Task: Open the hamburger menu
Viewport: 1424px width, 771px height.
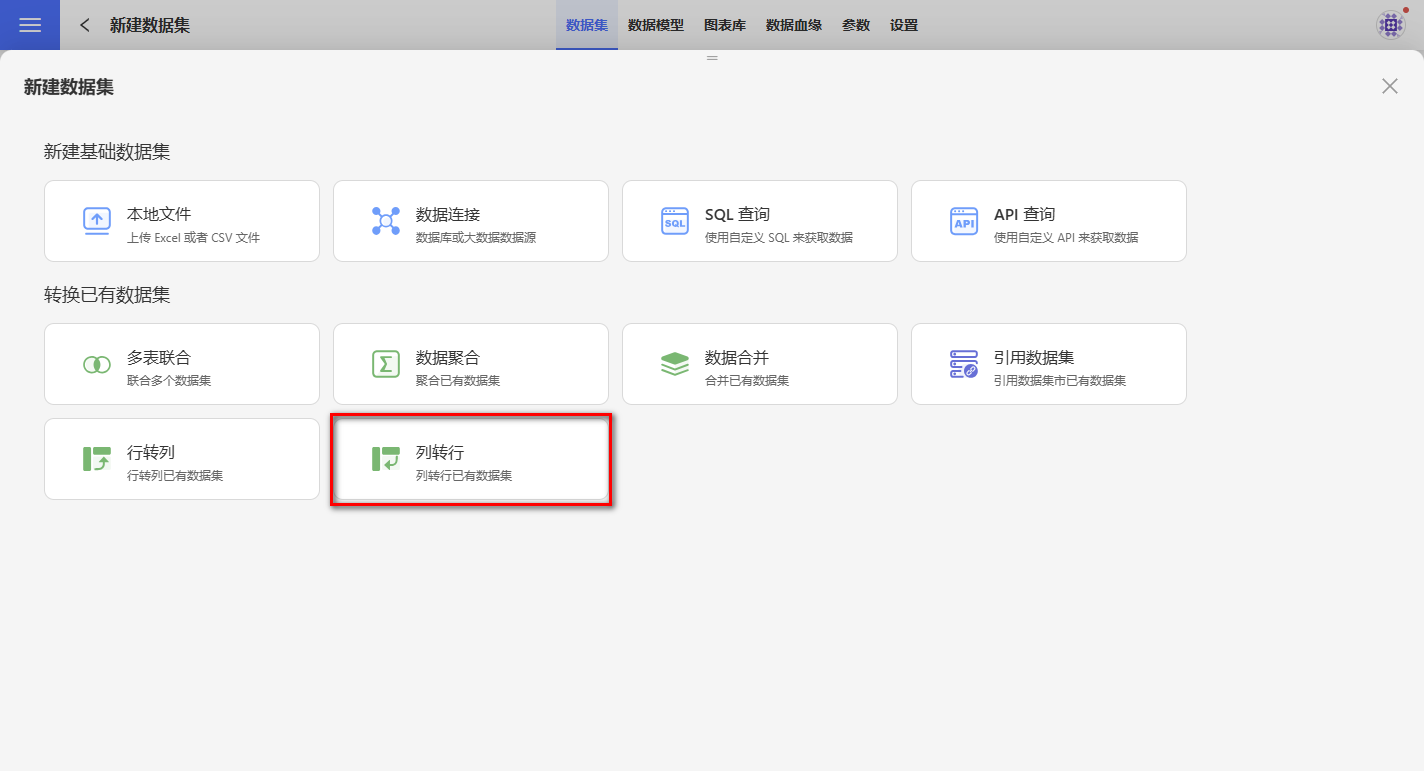Action: pos(30,25)
